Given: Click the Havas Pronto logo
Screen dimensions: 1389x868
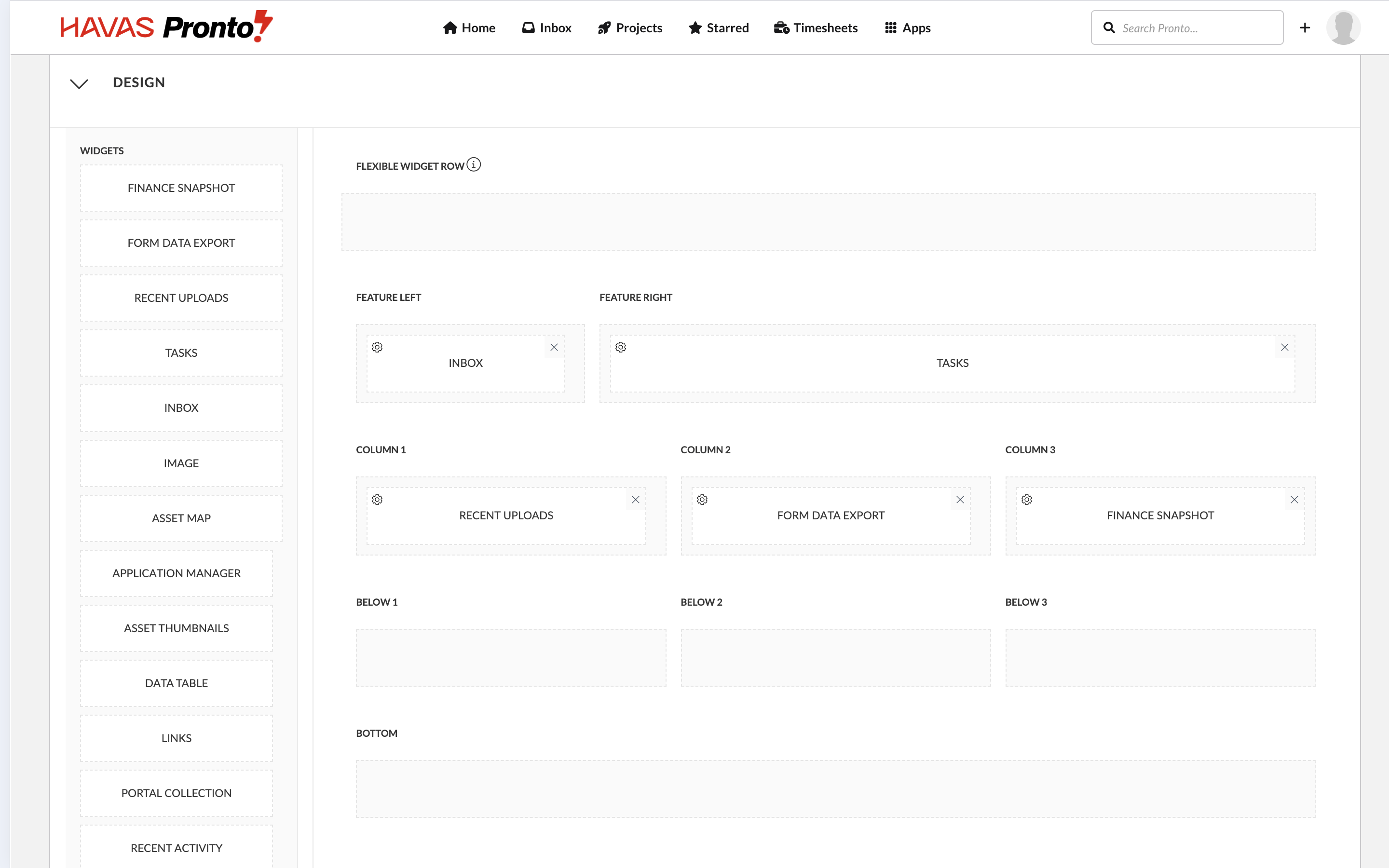Looking at the screenshot, I should (166, 27).
